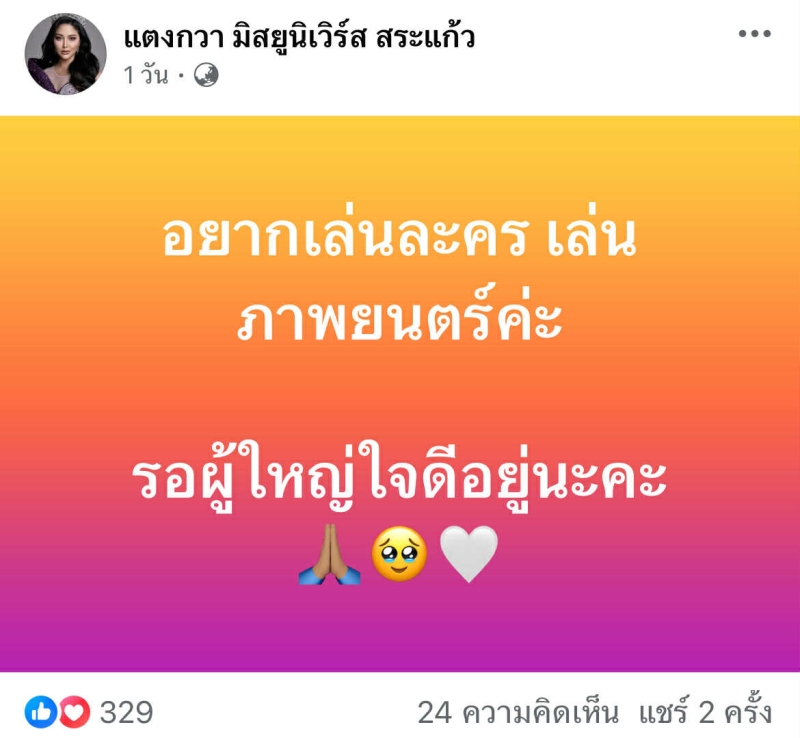Open the แตงกวา มิสยูนิเวิร์ส สระแก้ว page name
This screenshot has width=800, height=738.
[299, 37]
